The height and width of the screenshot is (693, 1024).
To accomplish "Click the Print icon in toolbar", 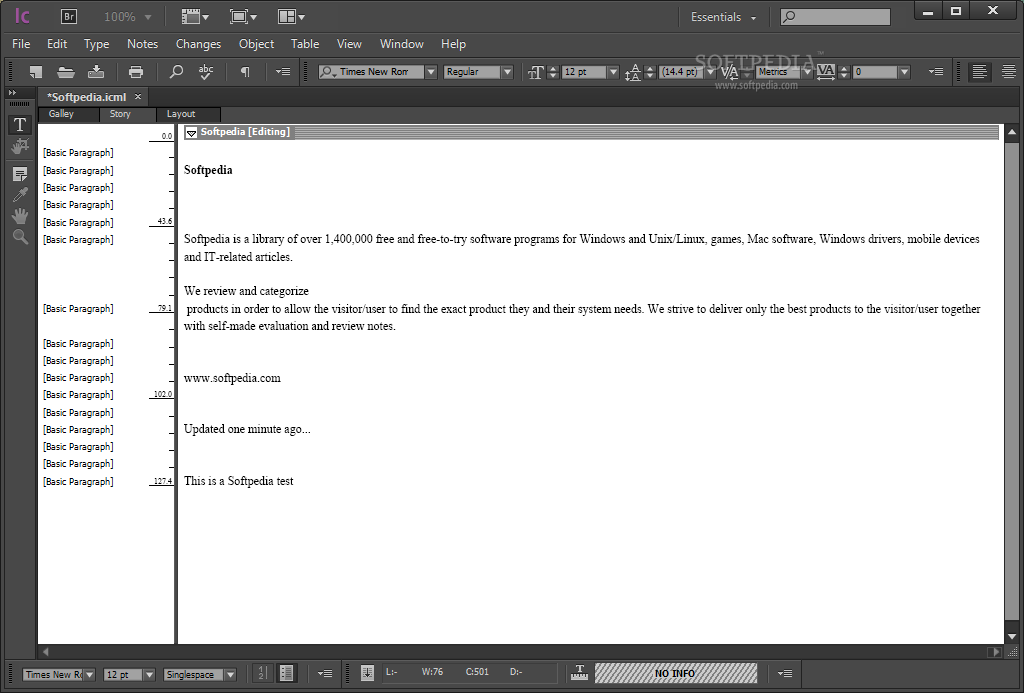I will pyautogui.click(x=136, y=72).
